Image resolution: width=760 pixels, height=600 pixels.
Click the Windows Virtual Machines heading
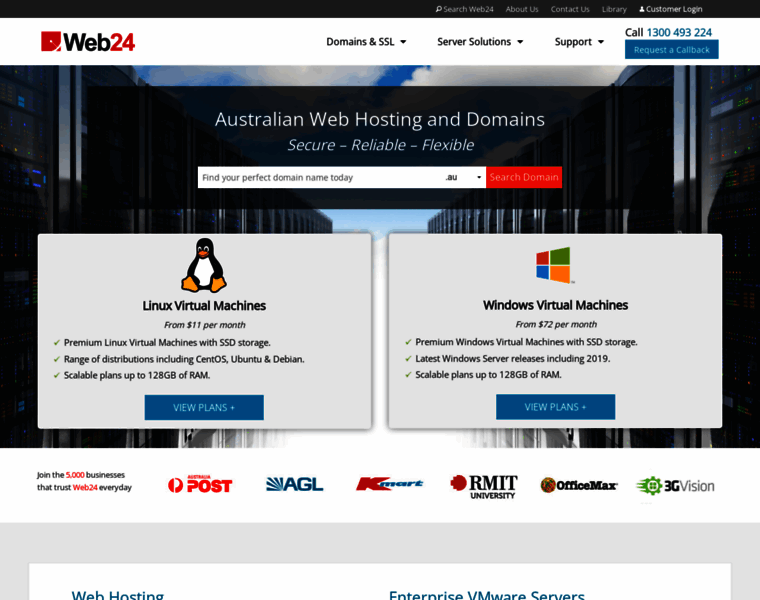[555, 305]
